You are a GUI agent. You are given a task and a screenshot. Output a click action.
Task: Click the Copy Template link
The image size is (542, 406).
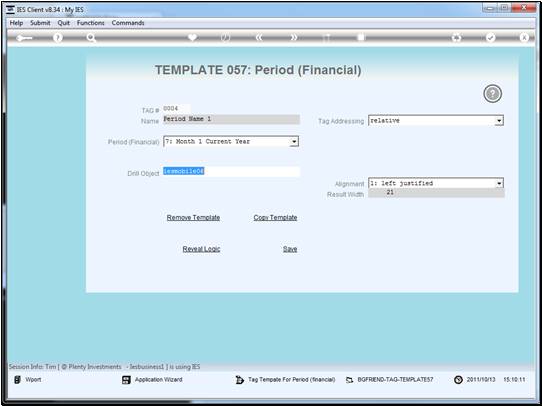(x=275, y=218)
